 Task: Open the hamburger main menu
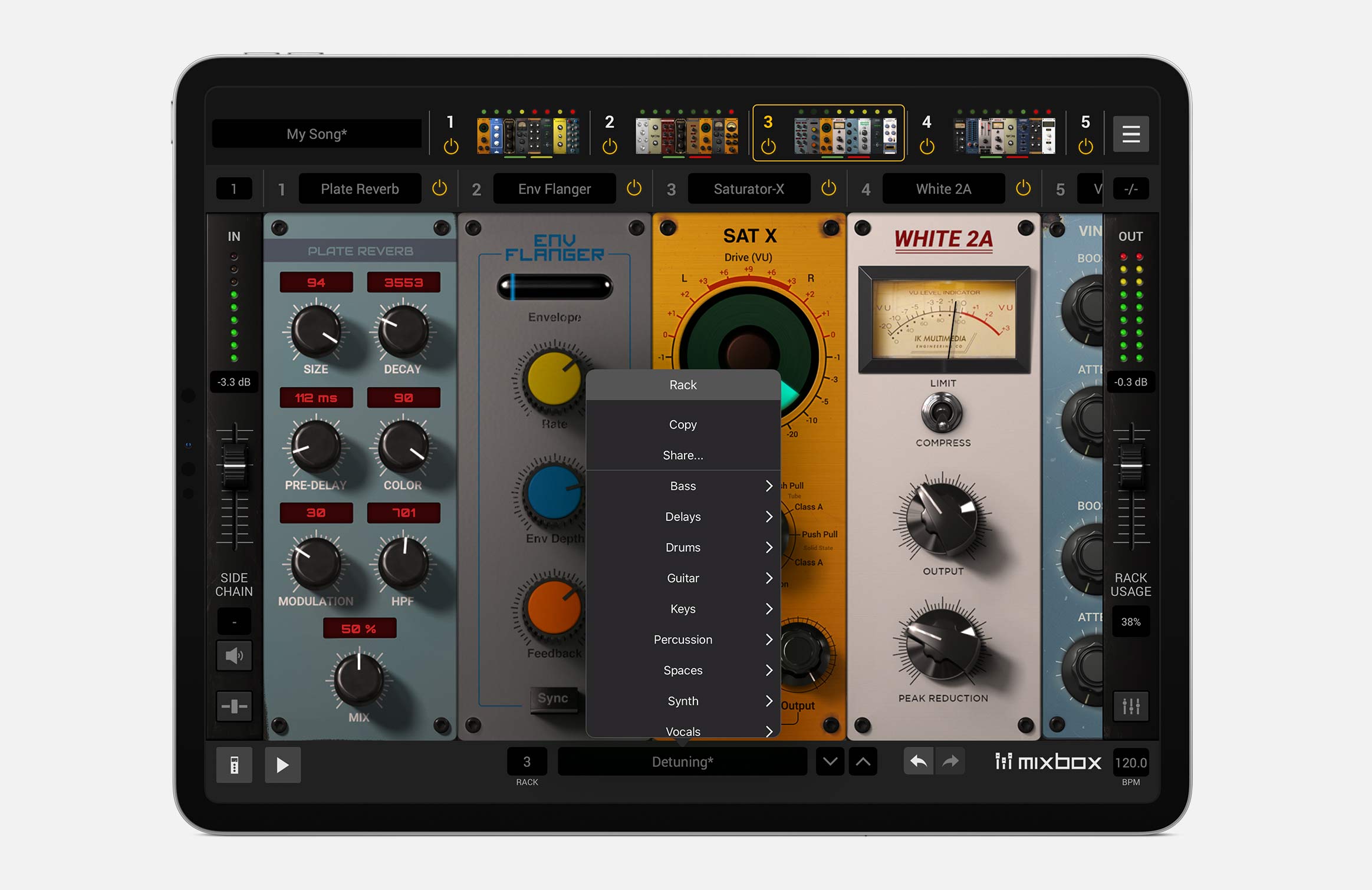click(1130, 134)
